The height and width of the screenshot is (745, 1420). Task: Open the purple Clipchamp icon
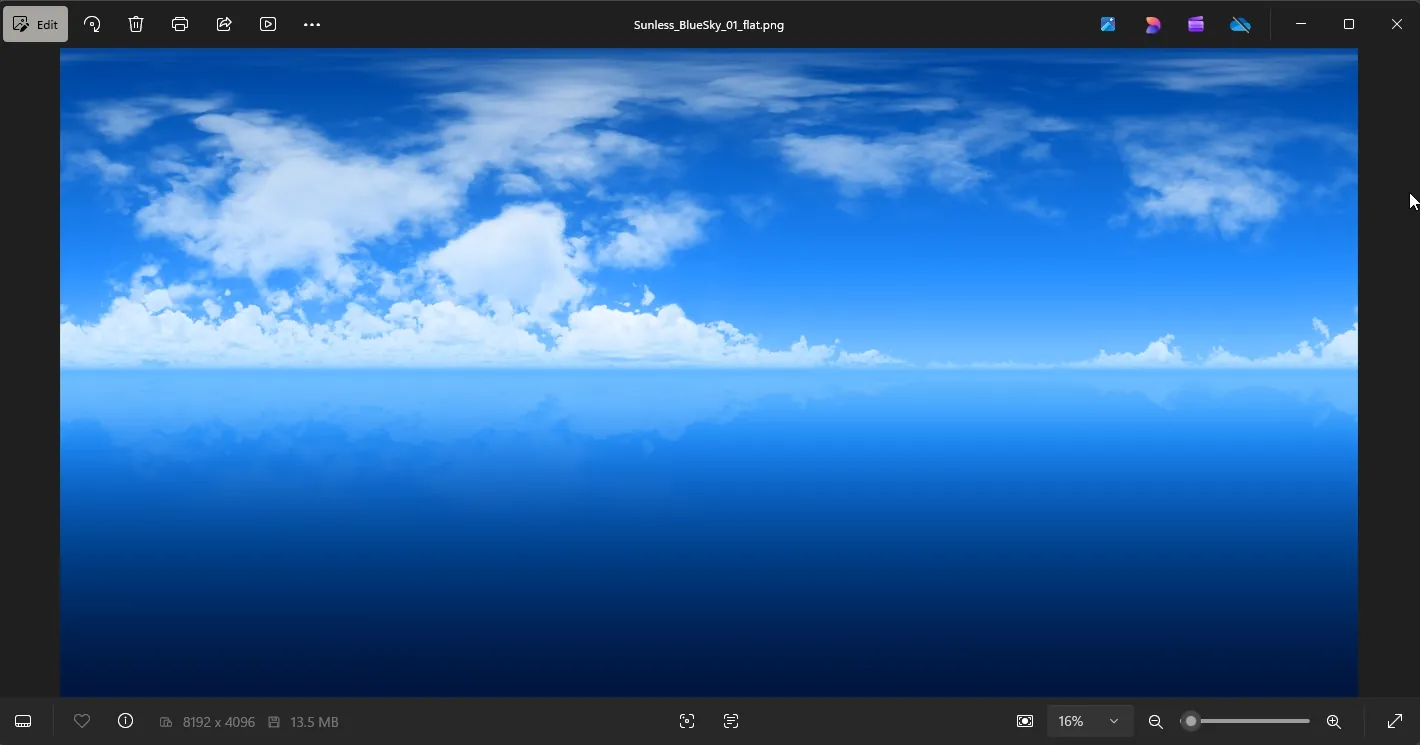1196,24
